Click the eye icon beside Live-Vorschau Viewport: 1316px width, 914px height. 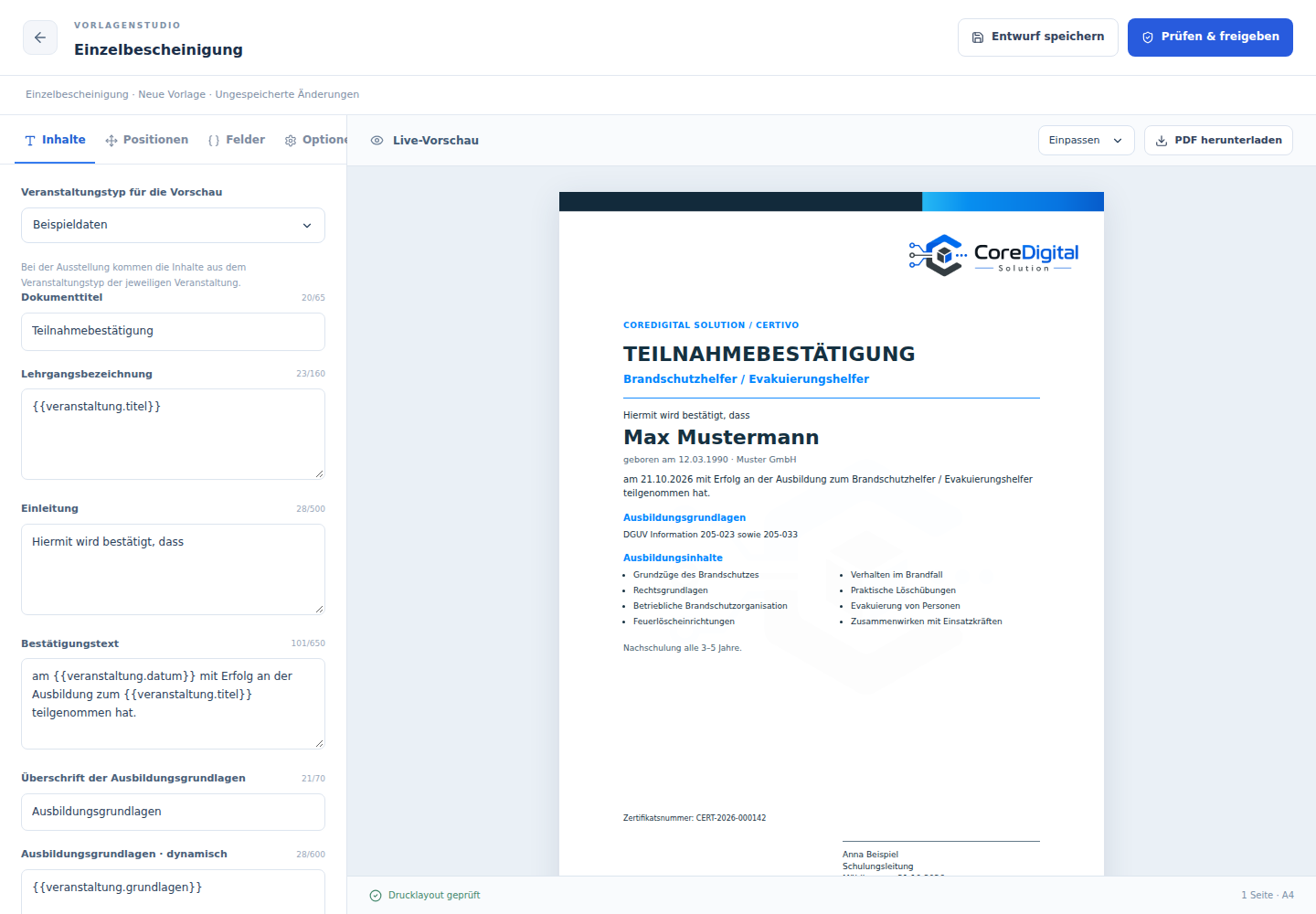377,141
